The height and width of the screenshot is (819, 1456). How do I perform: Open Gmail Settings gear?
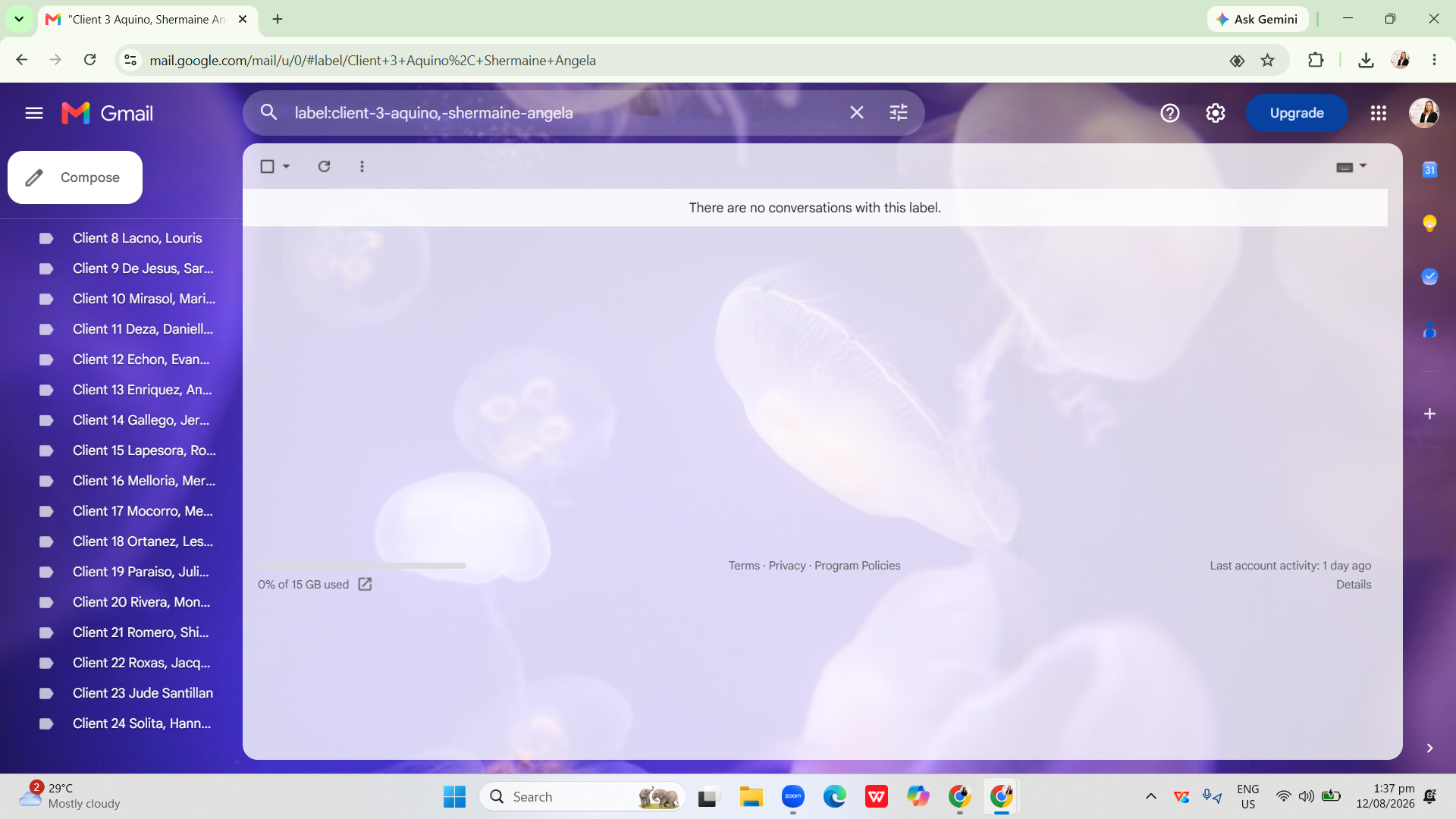pos(1216,113)
